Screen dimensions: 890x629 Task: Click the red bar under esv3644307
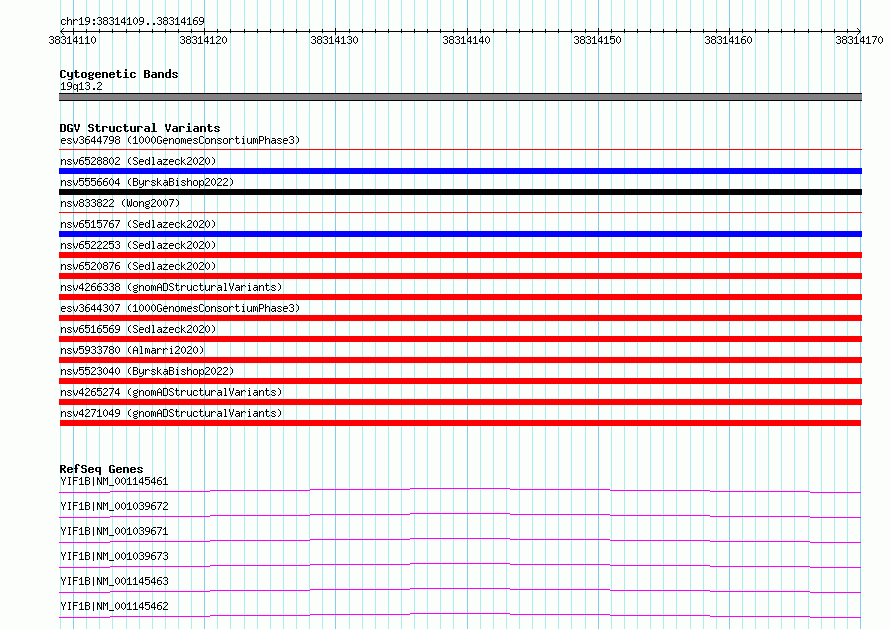click(460, 318)
